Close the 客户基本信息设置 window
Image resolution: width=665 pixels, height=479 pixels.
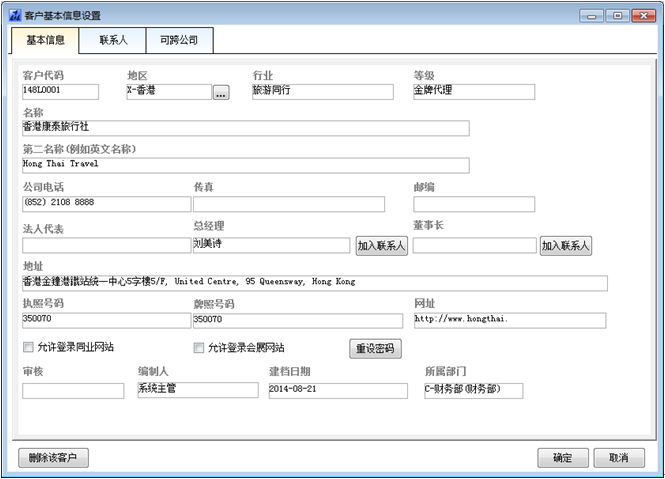(641, 15)
